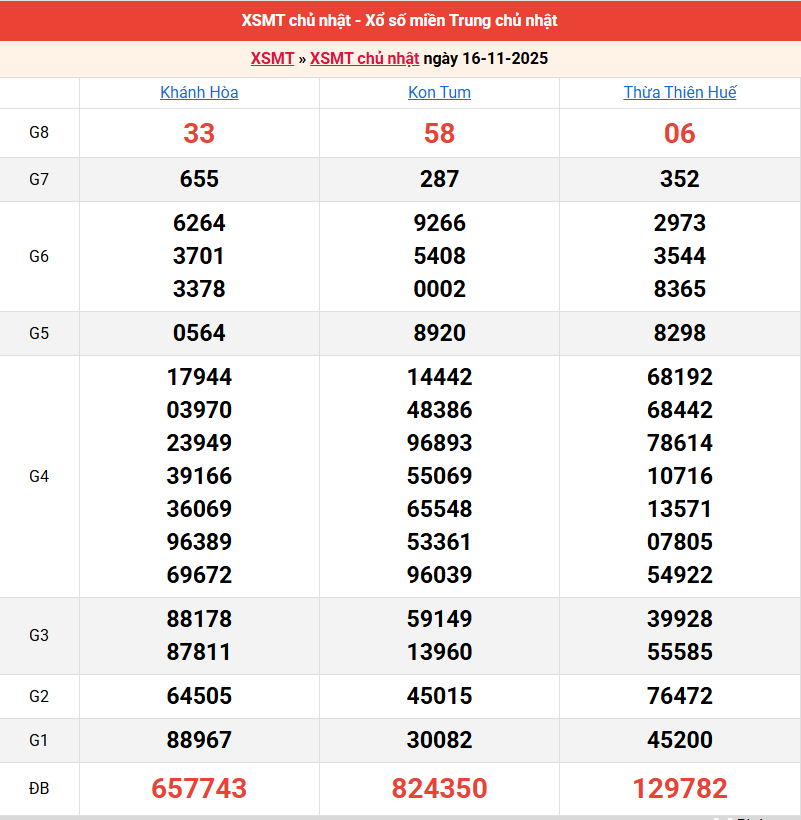Click the G4 row label

coord(39,476)
